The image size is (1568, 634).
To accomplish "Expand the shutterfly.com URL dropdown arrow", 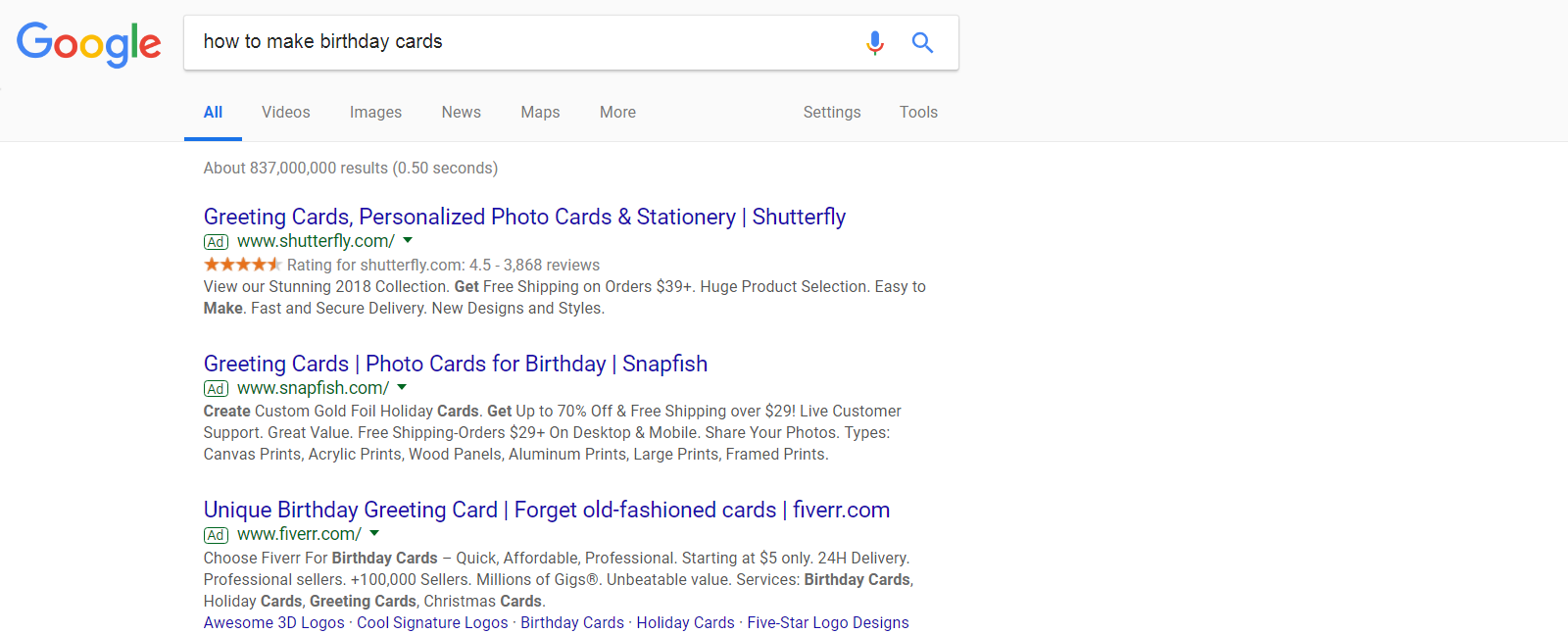I will (x=408, y=241).
